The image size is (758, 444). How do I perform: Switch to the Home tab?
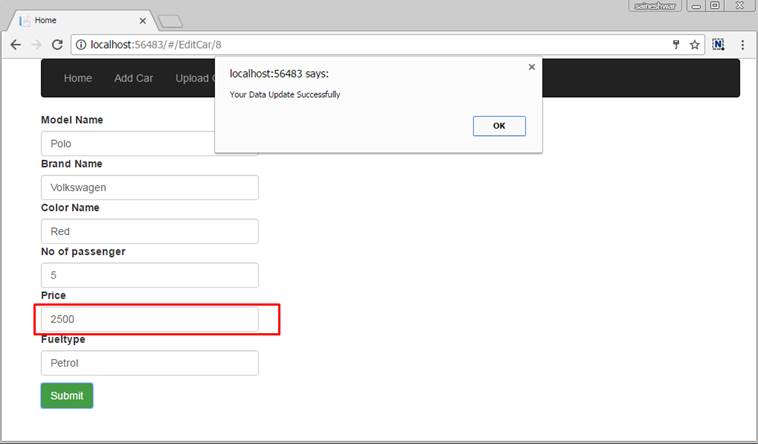point(82,20)
